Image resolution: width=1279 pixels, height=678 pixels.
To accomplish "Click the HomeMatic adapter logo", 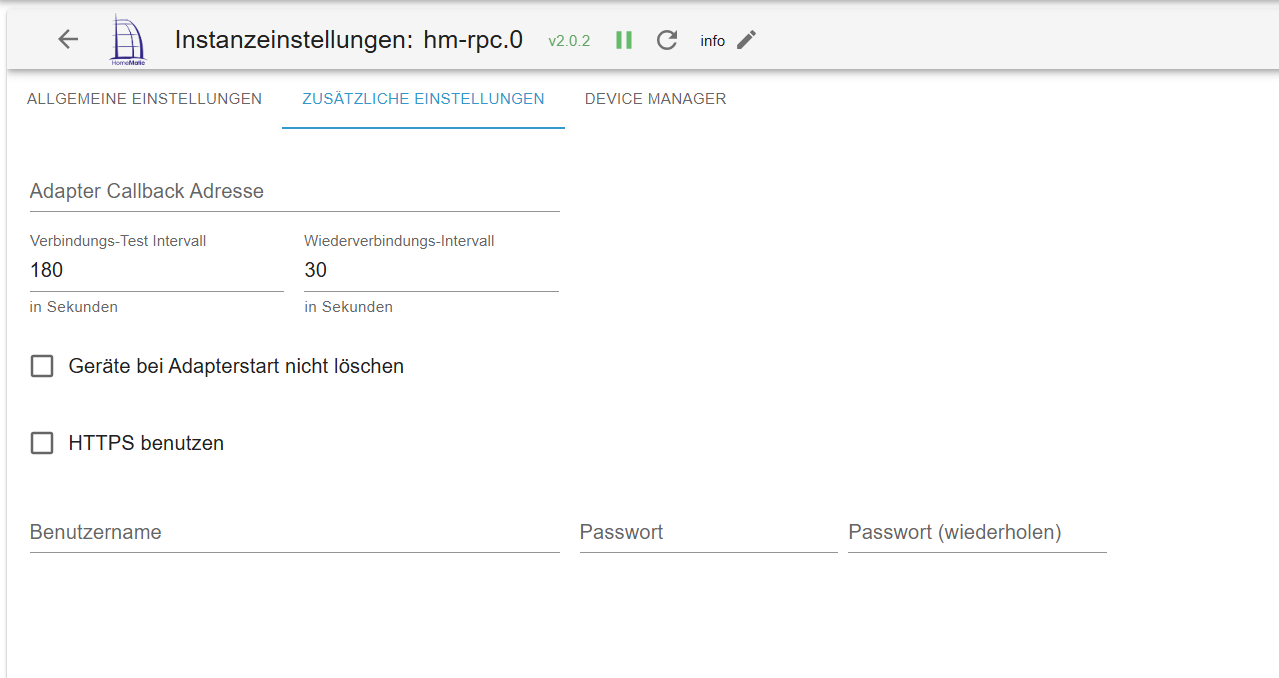I will tap(128, 39).
